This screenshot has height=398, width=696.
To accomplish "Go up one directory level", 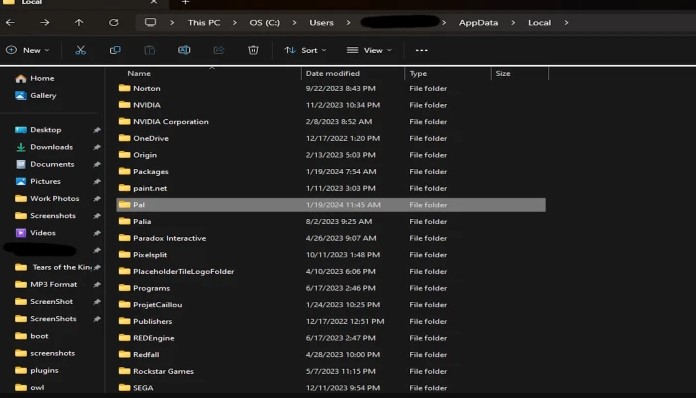I will [79, 22].
